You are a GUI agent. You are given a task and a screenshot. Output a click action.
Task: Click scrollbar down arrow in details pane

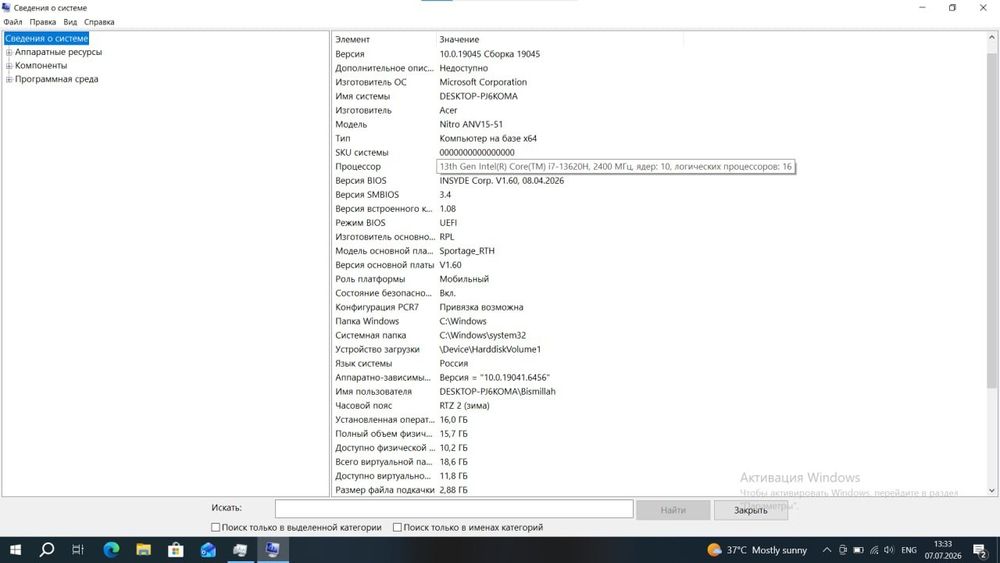(992, 490)
